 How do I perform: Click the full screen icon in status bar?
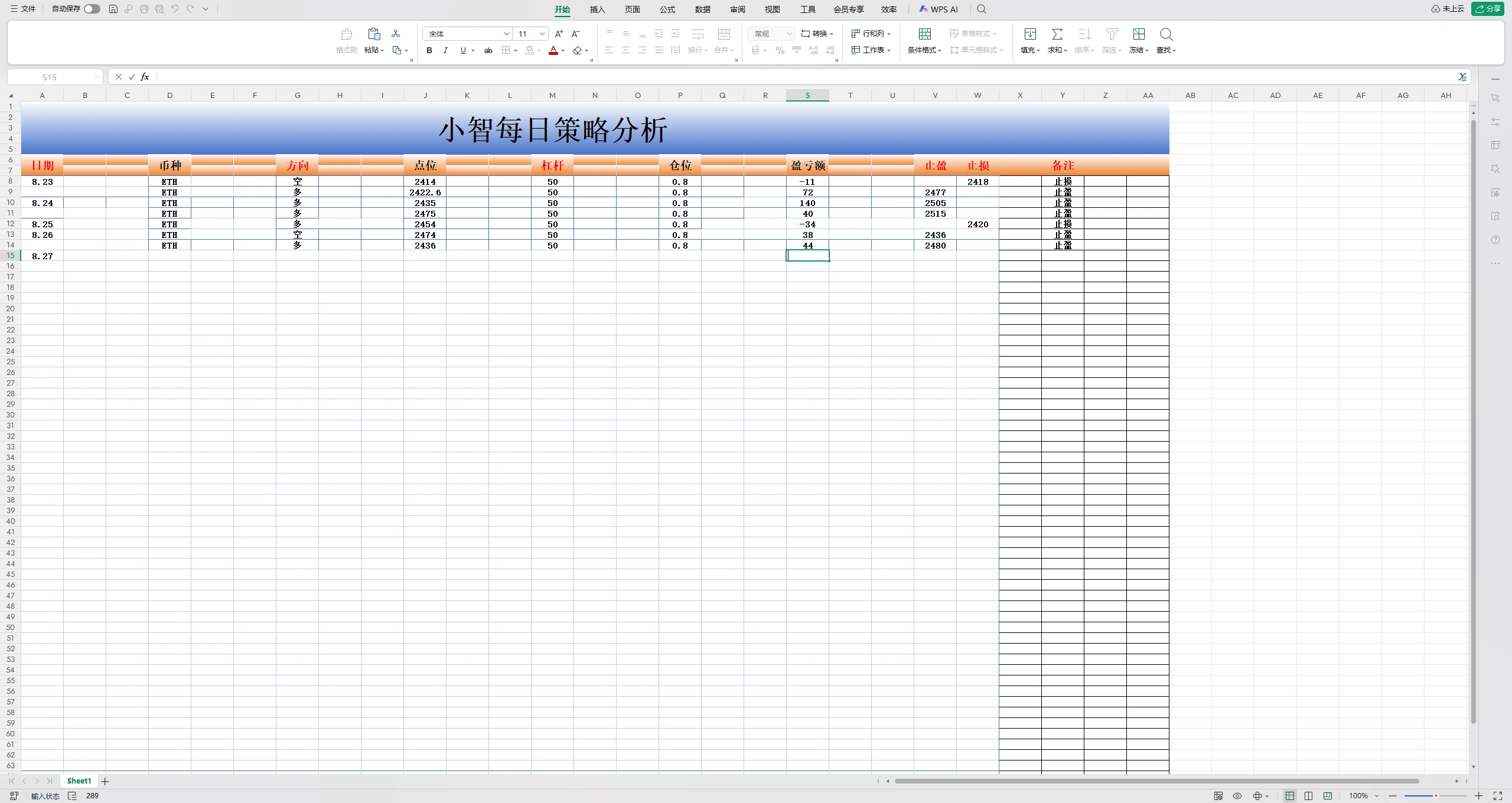1498,796
